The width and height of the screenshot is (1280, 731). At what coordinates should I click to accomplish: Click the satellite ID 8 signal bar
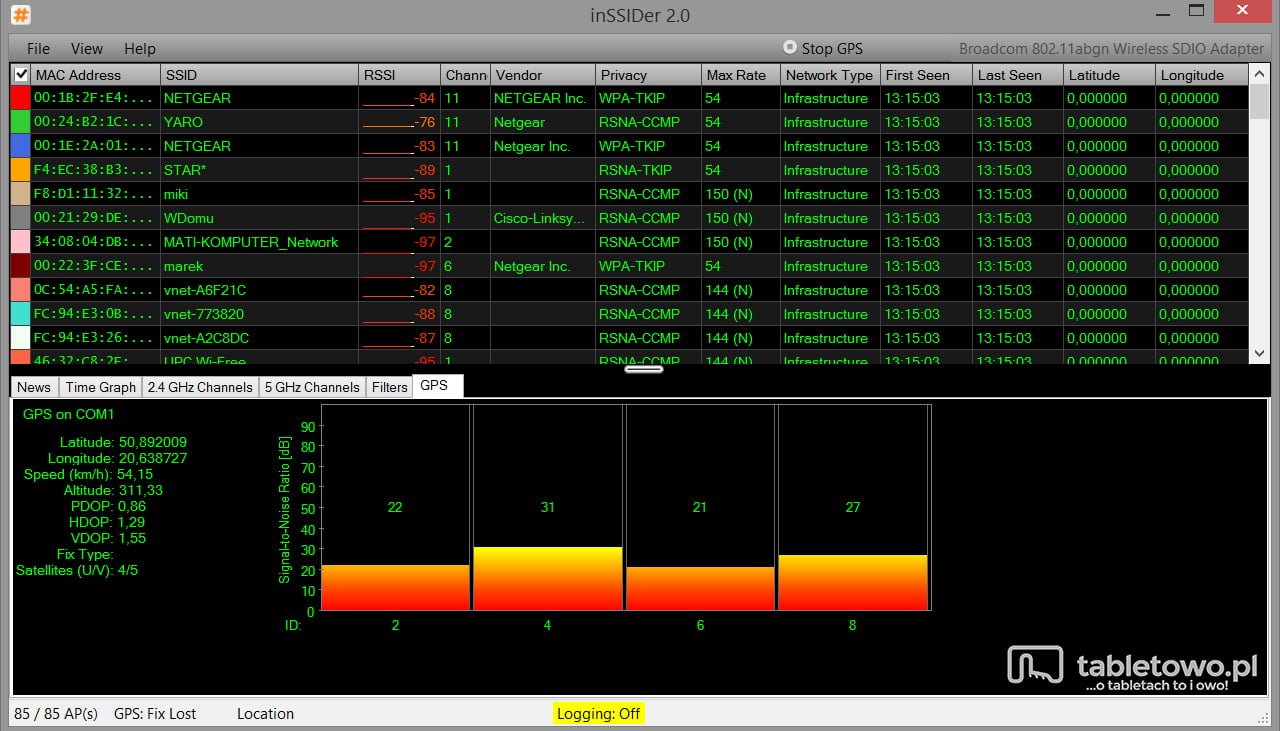pyautogui.click(x=853, y=582)
